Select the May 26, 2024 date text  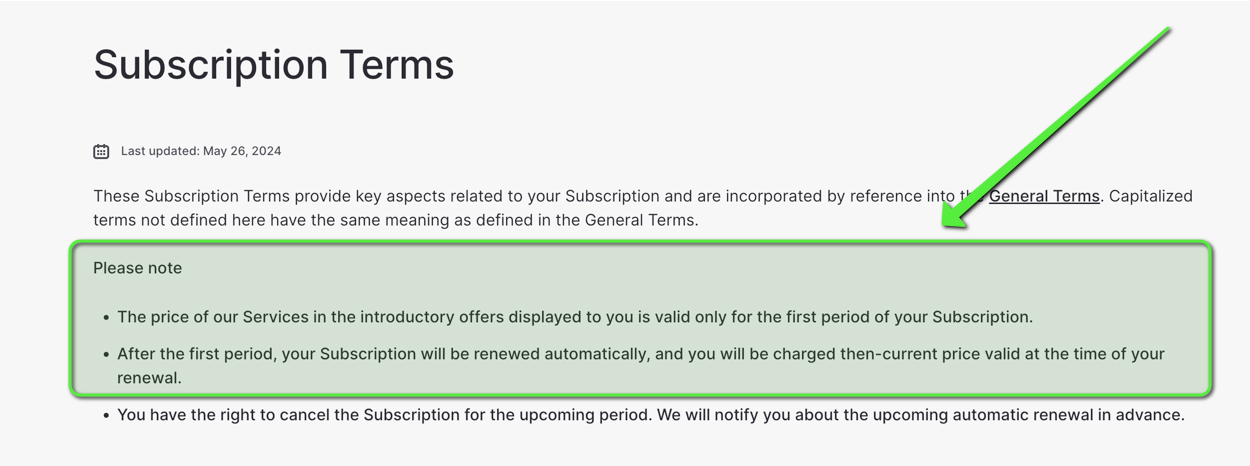point(242,151)
